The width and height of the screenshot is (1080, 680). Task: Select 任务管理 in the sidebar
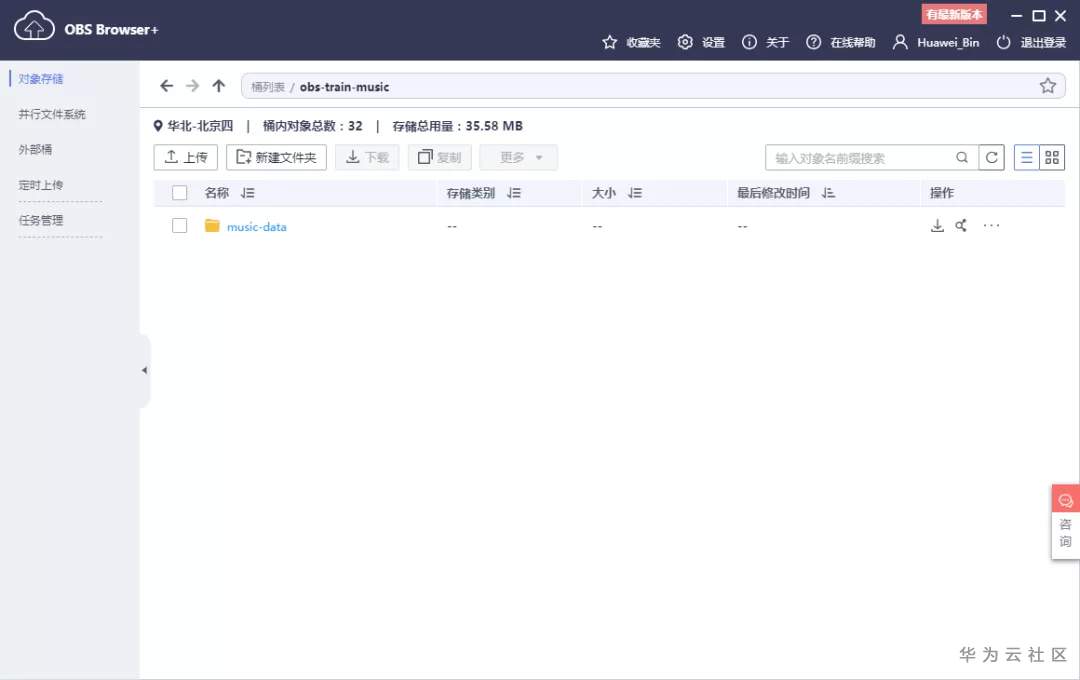[41, 220]
